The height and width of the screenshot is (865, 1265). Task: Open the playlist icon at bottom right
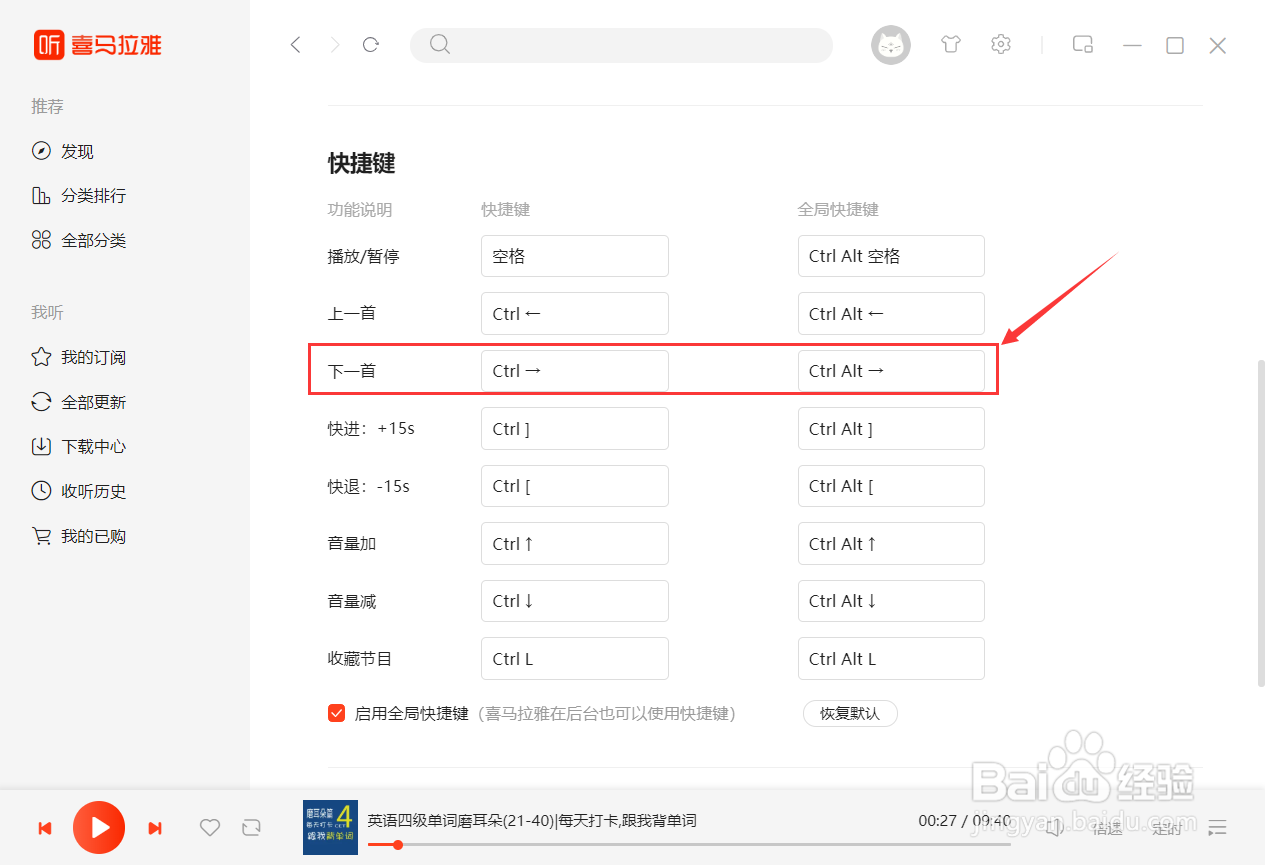(x=1217, y=828)
